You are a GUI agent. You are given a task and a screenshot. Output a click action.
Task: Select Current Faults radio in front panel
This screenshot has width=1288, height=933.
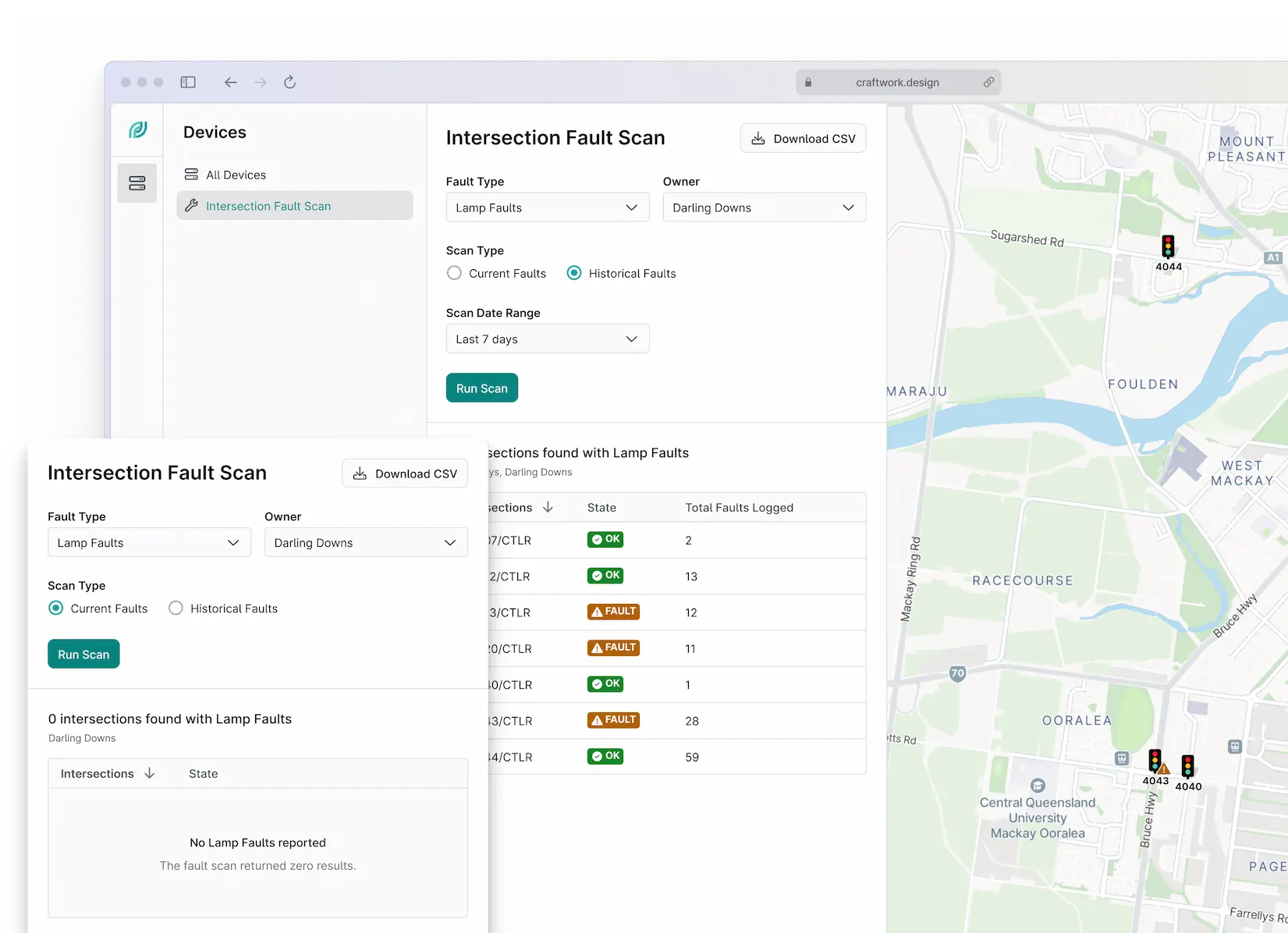pos(55,608)
